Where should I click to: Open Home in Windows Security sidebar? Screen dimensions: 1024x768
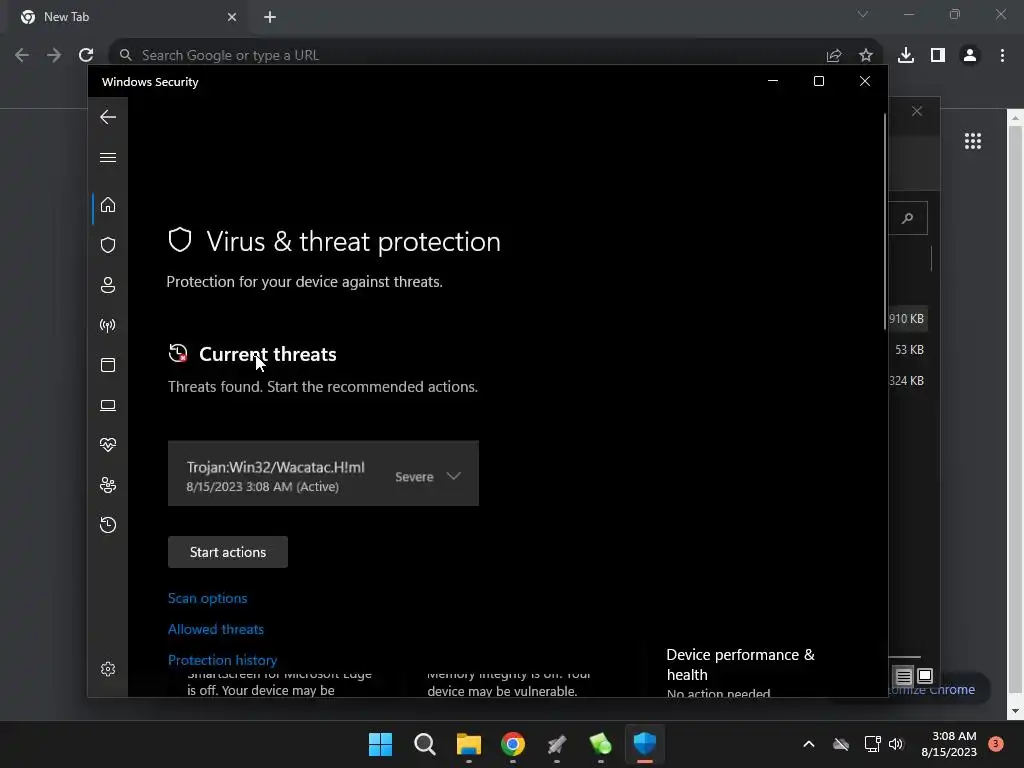click(x=108, y=205)
